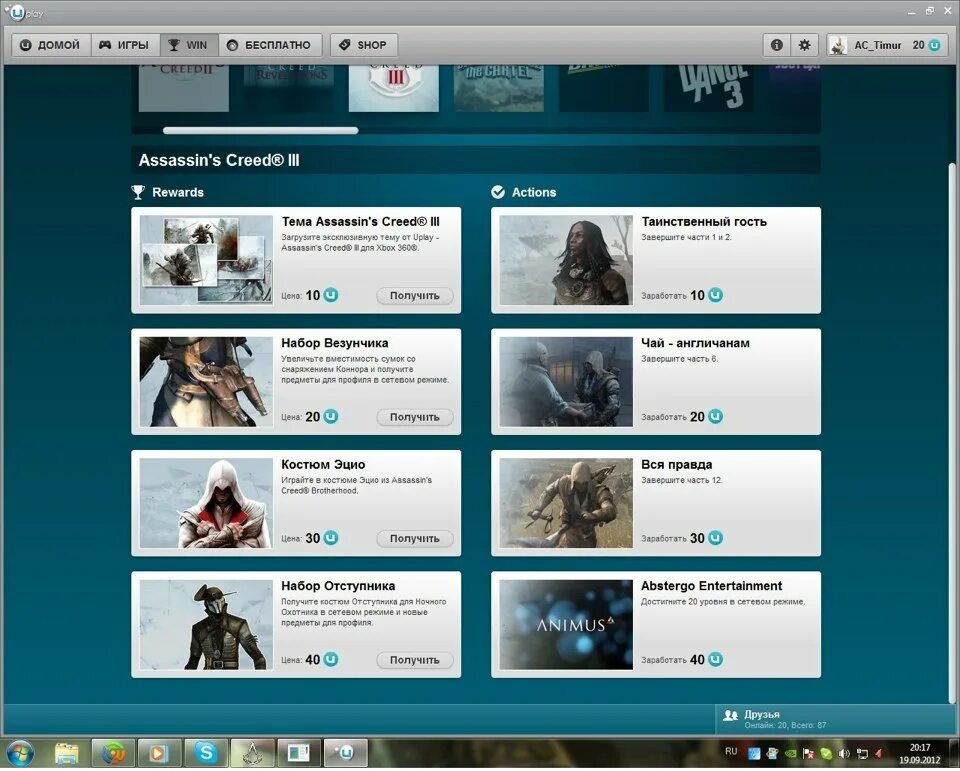Click Uplay coin icon on Набор Отступника price
960x771 pixels.
click(x=331, y=660)
